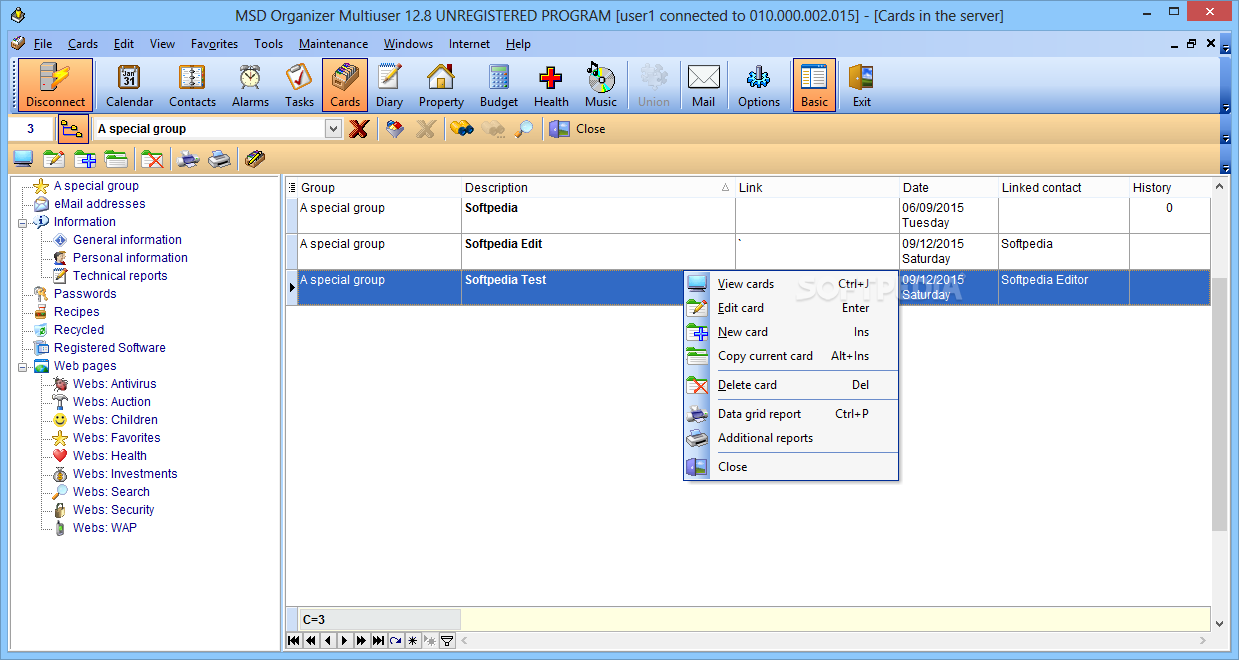Select Webs: Antivirus in the tree
Image resolution: width=1239 pixels, height=660 pixels.
(x=115, y=384)
